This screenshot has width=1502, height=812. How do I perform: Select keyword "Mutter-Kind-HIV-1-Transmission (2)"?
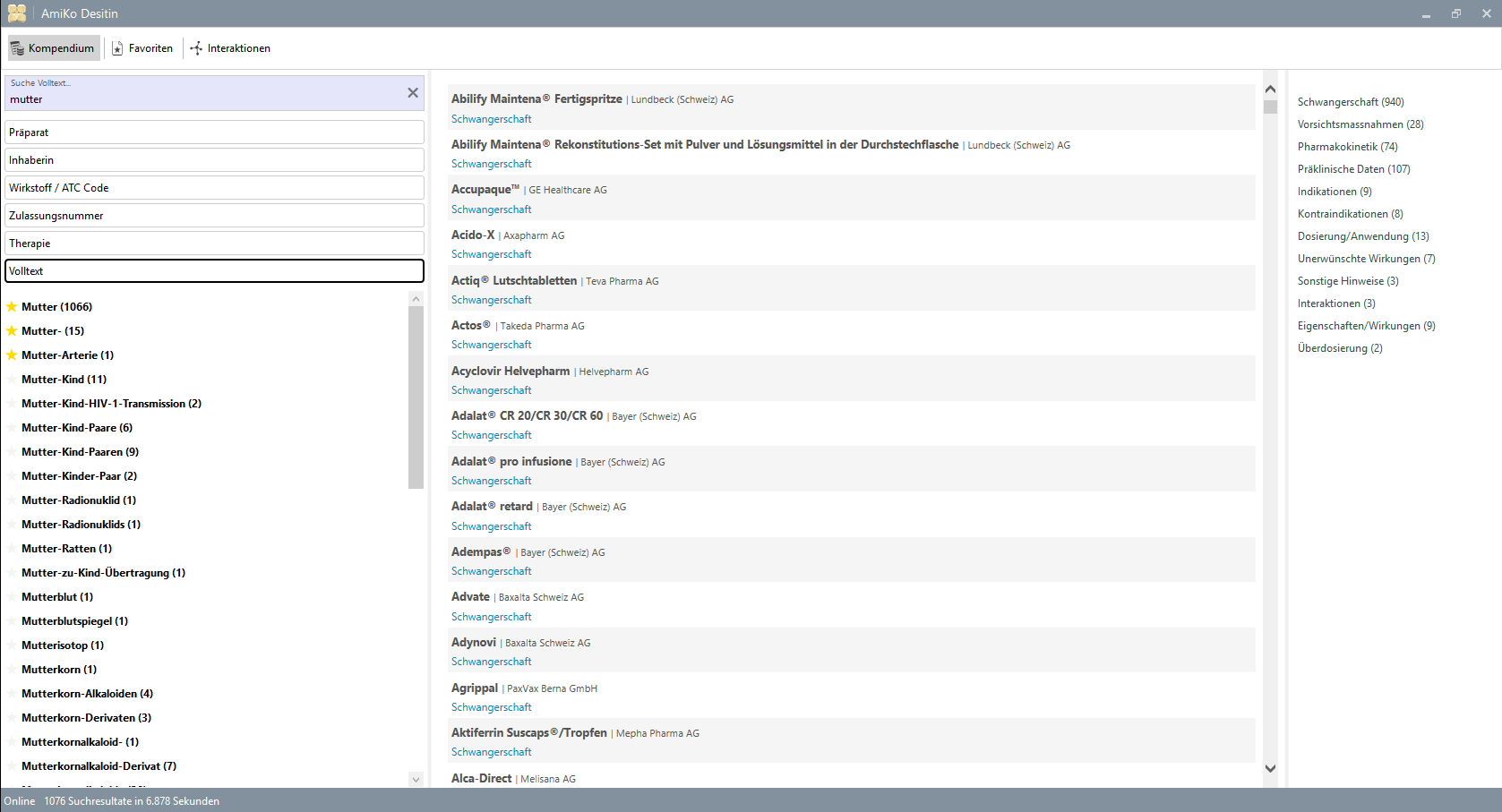click(x=111, y=403)
